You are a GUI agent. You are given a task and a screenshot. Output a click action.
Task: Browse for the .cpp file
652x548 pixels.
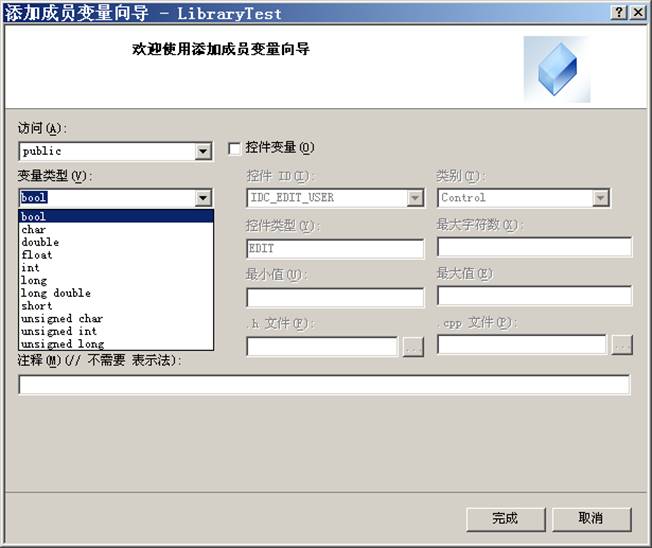(x=622, y=345)
